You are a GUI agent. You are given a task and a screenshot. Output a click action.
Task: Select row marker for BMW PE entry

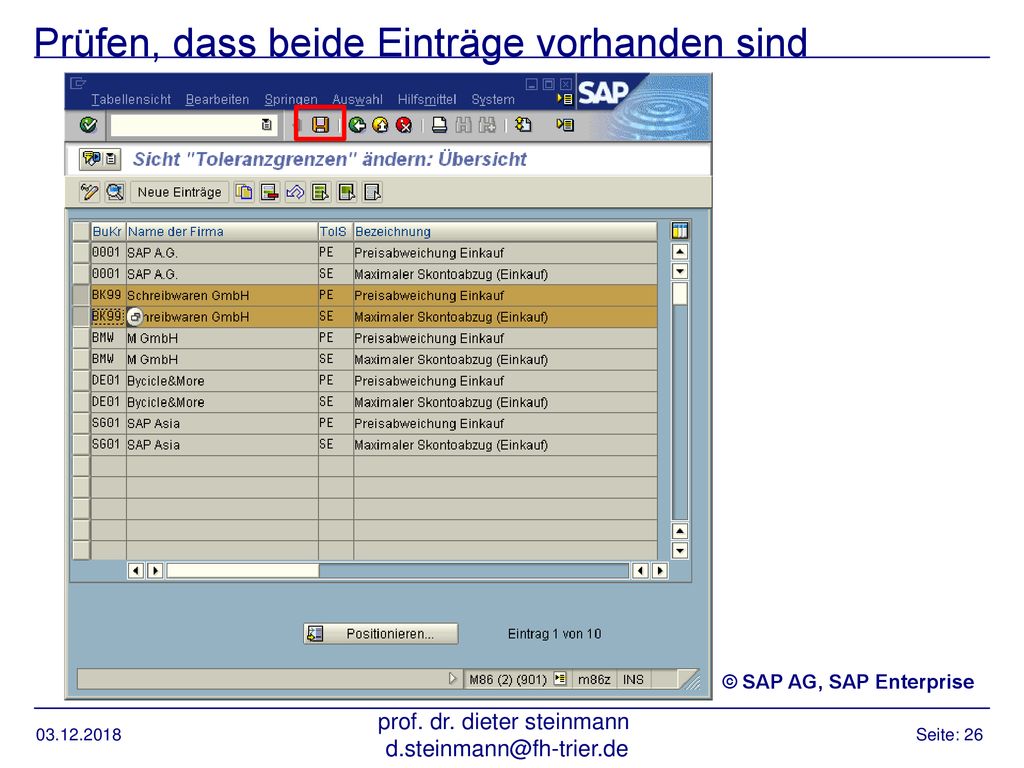(x=81, y=338)
